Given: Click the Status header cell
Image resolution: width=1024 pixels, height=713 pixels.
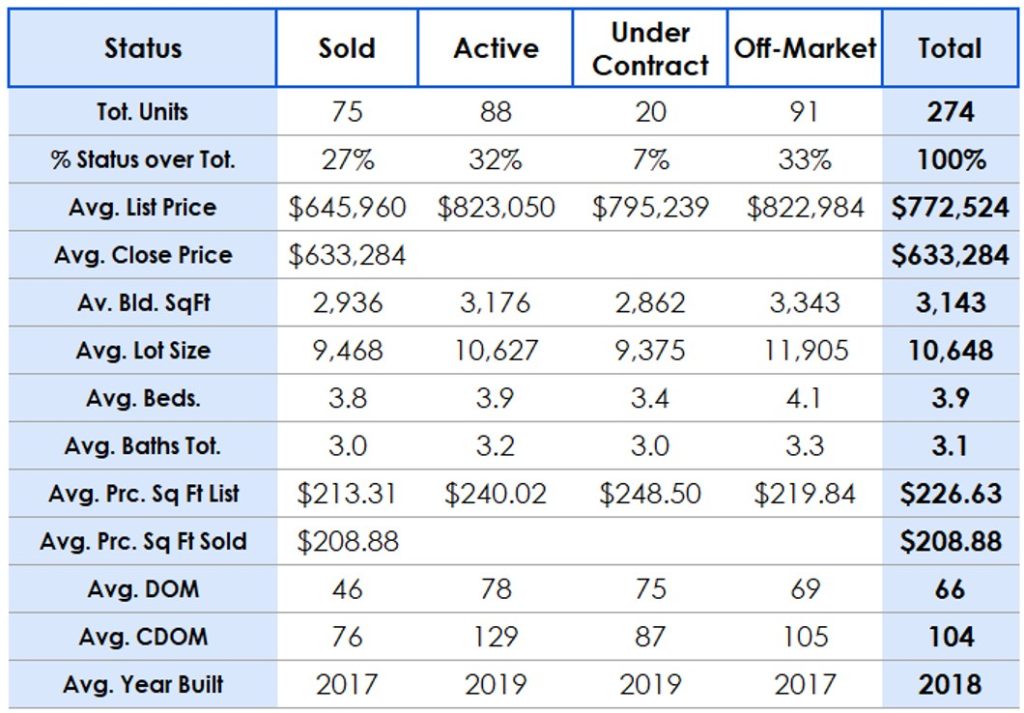Looking at the screenshot, I should point(143,48).
